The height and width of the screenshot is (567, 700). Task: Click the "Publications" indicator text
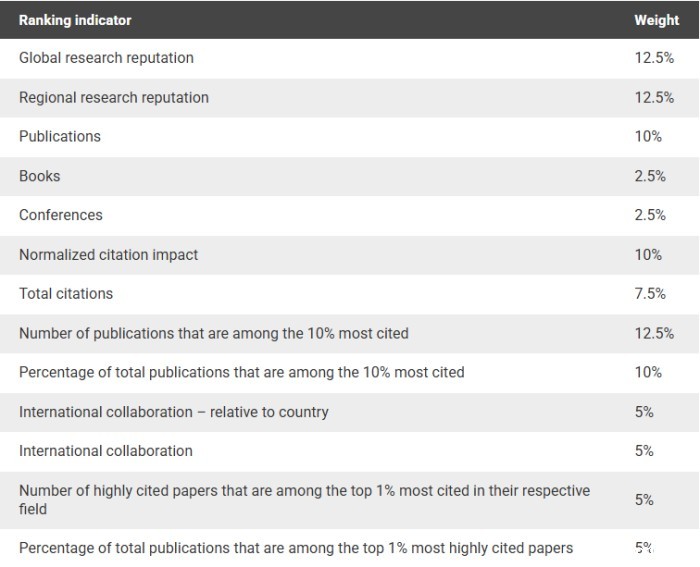coord(60,136)
